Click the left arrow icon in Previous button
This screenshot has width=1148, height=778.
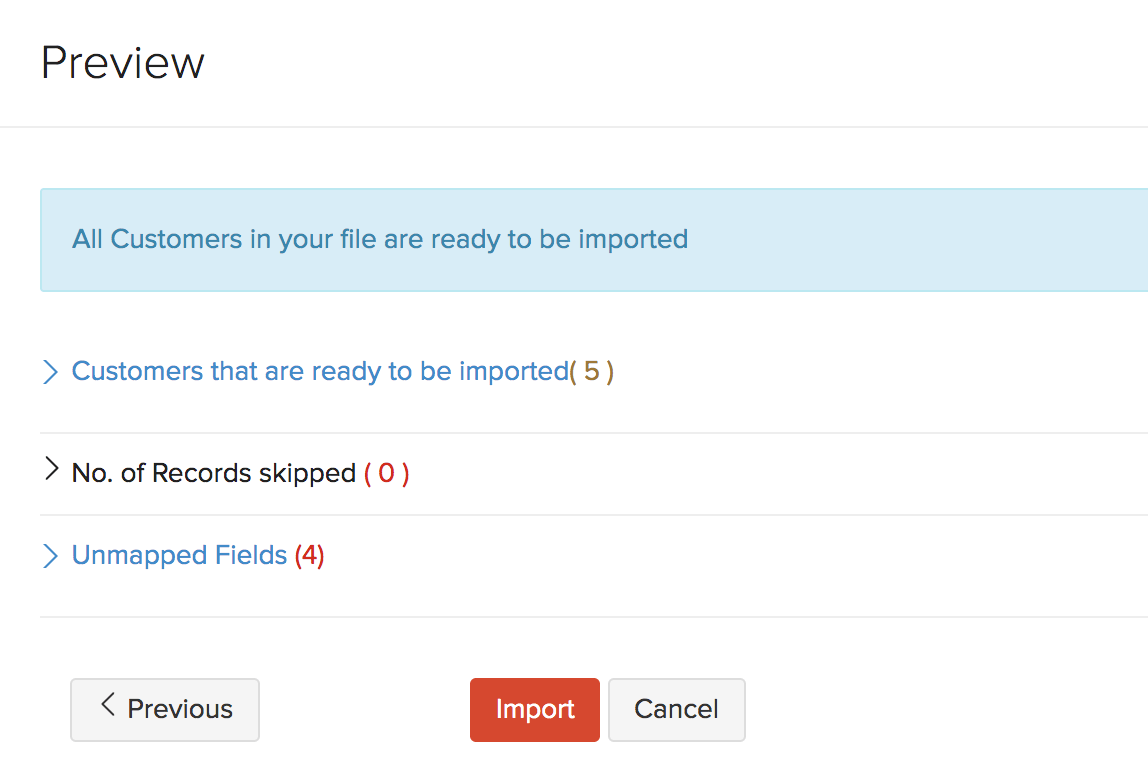pos(109,705)
